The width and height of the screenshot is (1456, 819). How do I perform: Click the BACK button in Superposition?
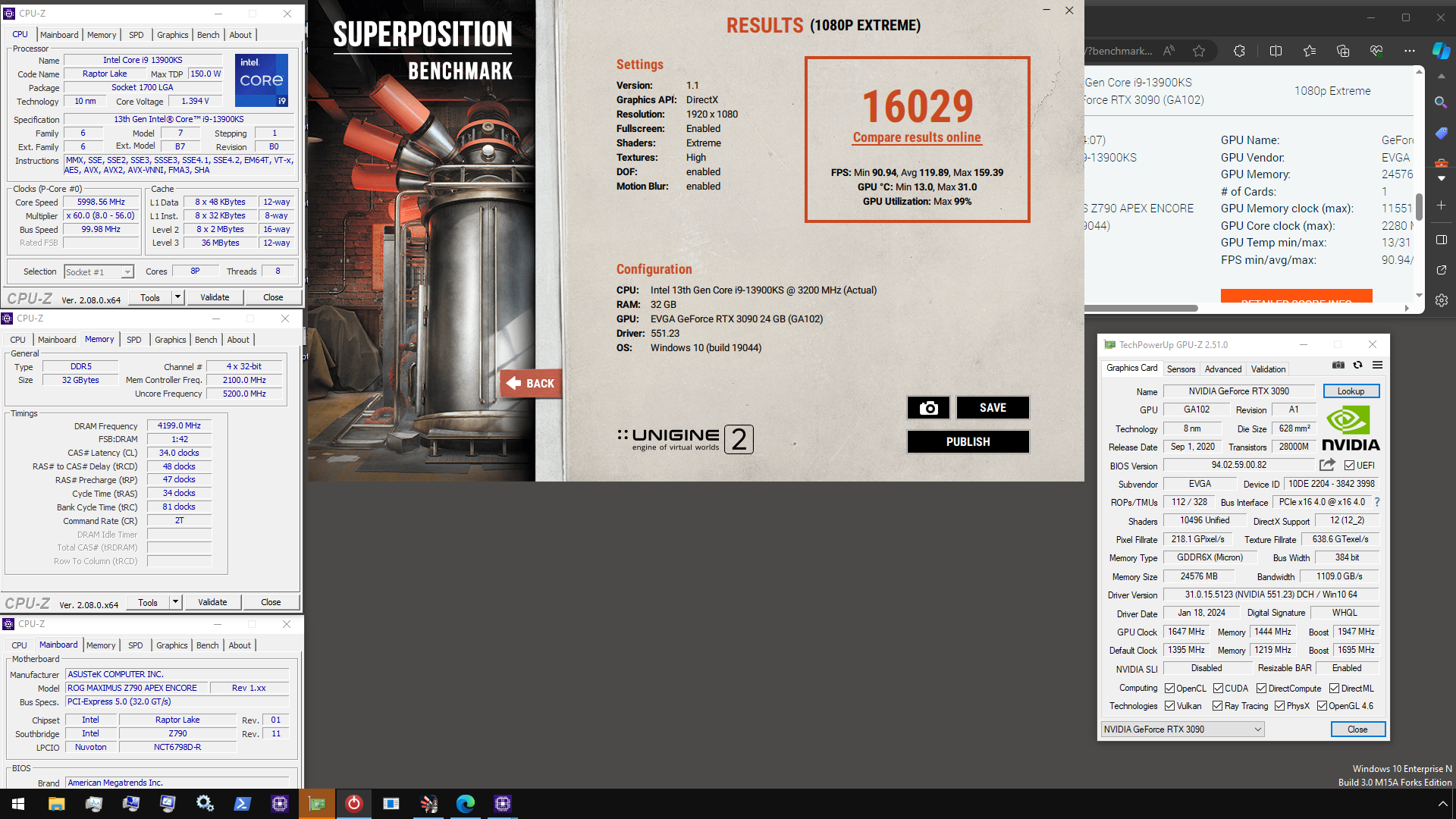tap(531, 383)
